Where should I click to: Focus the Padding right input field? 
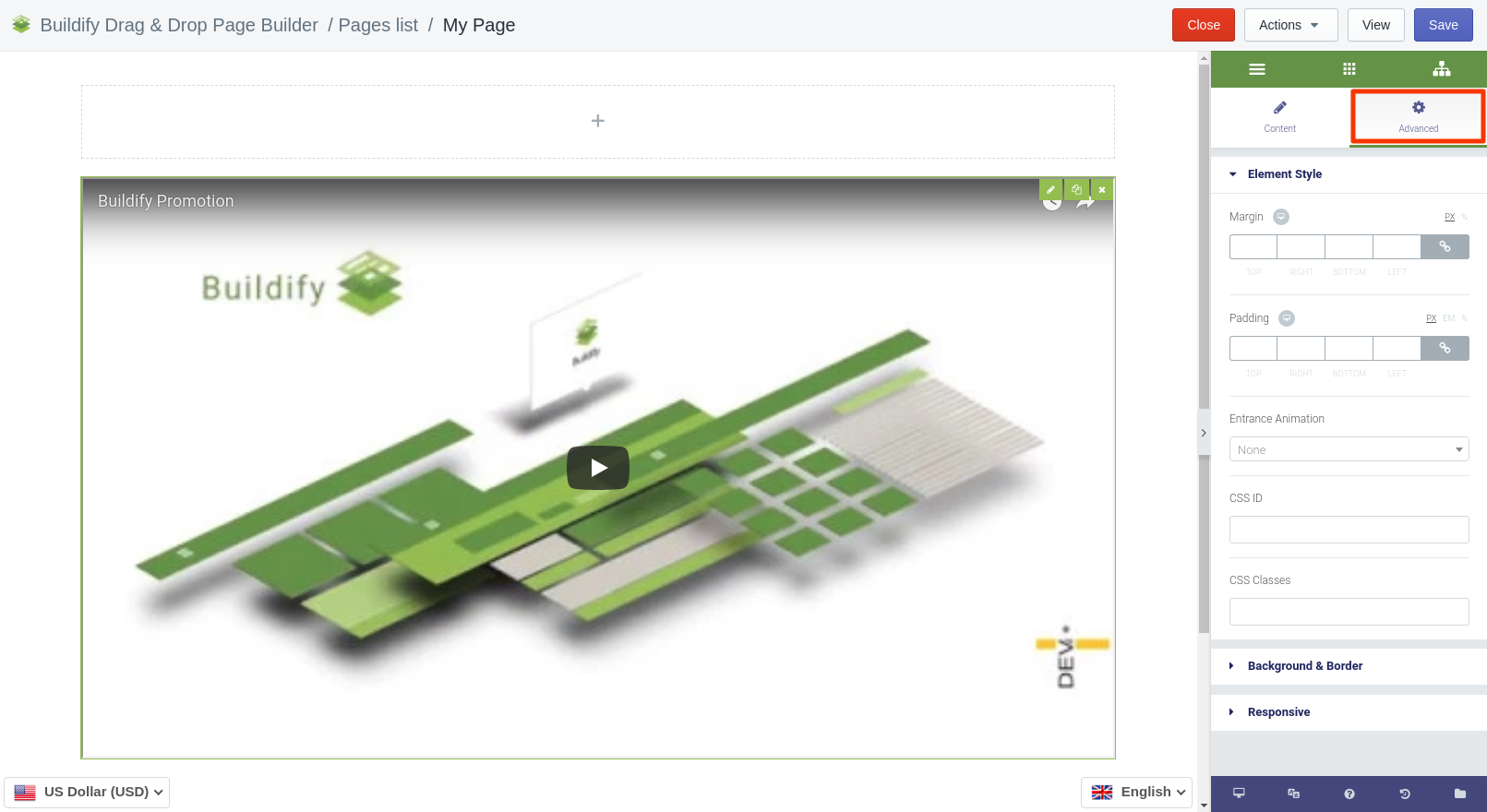pyautogui.click(x=1301, y=348)
